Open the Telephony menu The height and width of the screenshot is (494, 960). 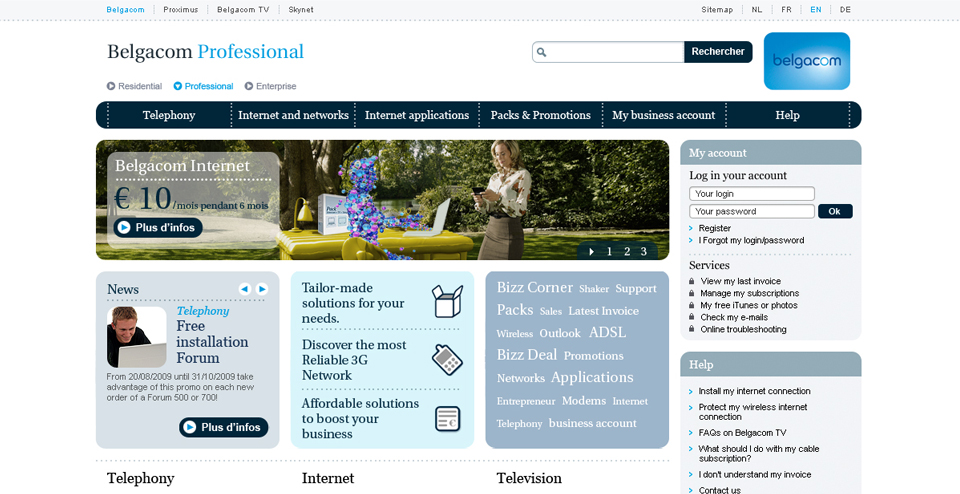tap(169, 115)
